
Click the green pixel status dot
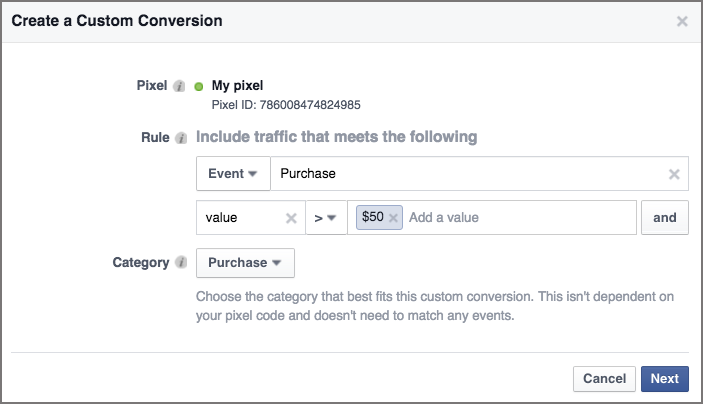pos(199,86)
